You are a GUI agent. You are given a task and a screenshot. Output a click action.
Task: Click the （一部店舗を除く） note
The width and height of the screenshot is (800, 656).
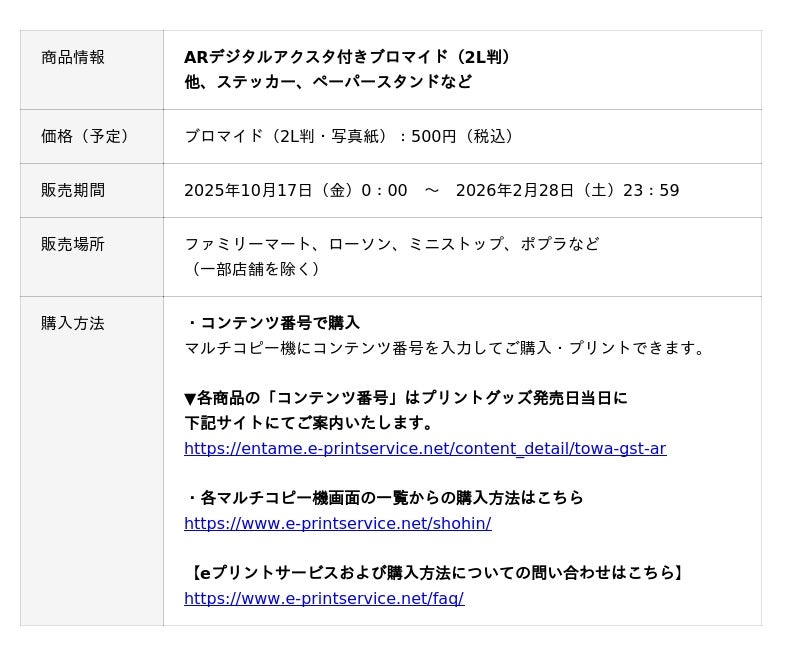click(255, 269)
